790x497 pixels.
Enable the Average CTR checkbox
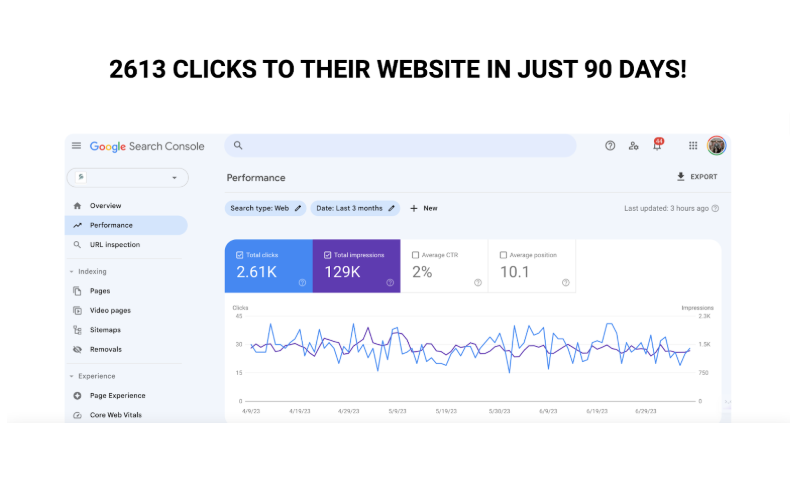pos(415,255)
